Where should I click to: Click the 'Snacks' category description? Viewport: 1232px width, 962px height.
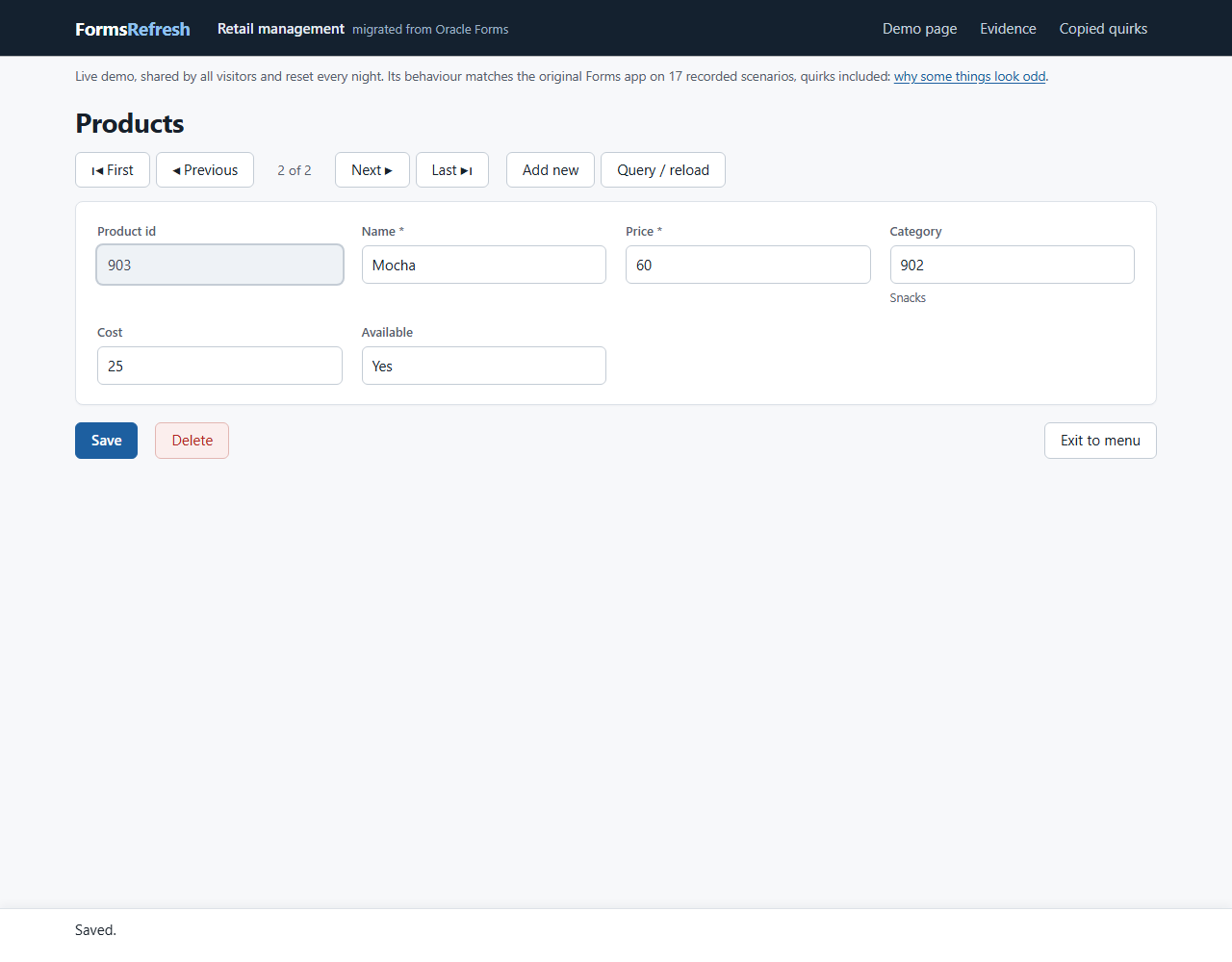pyautogui.click(x=908, y=298)
